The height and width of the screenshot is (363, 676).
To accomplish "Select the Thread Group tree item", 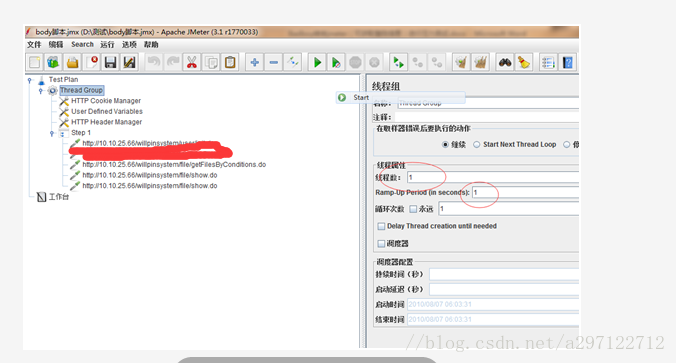I will (81, 90).
